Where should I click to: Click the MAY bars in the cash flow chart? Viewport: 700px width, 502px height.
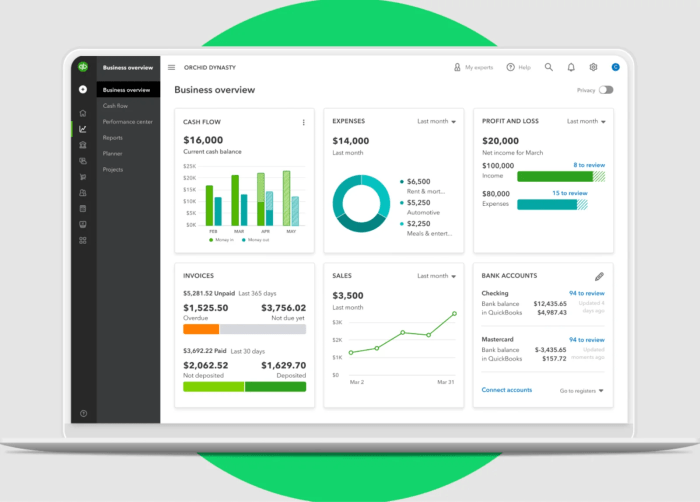[x=291, y=198]
